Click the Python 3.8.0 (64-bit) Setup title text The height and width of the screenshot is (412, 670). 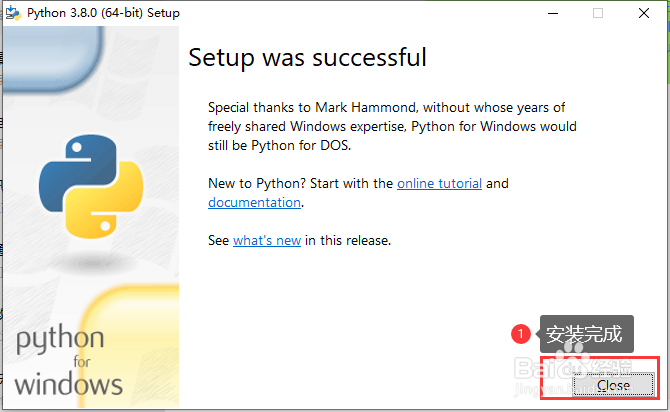[103, 13]
